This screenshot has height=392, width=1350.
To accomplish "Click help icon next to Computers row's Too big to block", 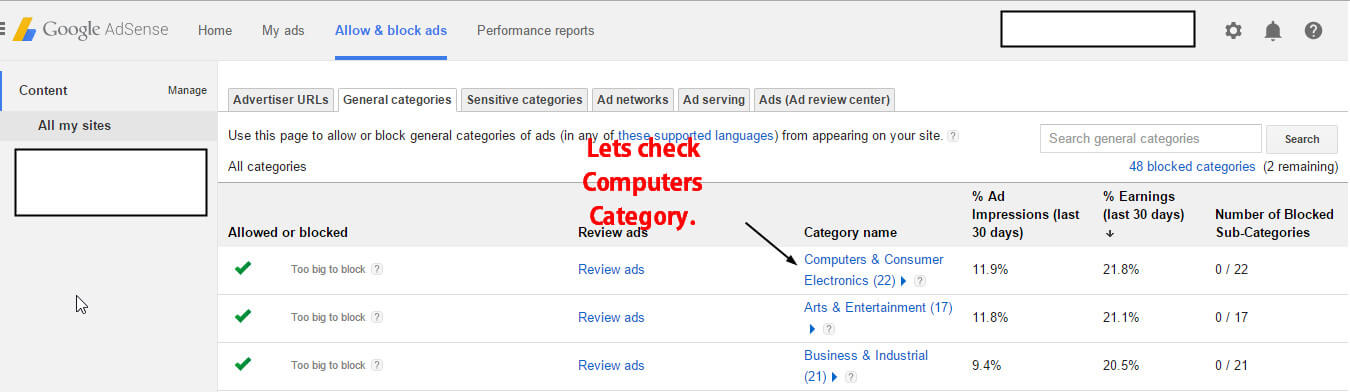I will pos(377,269).
